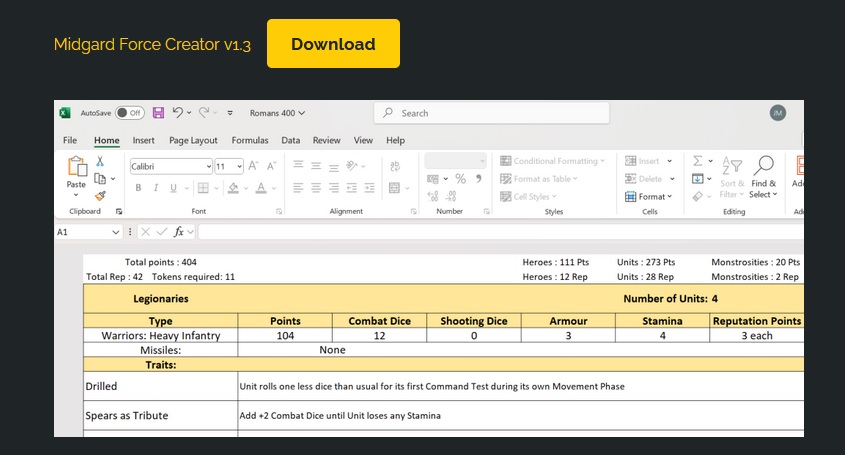Open the Help tab

[x=395, y=140]
